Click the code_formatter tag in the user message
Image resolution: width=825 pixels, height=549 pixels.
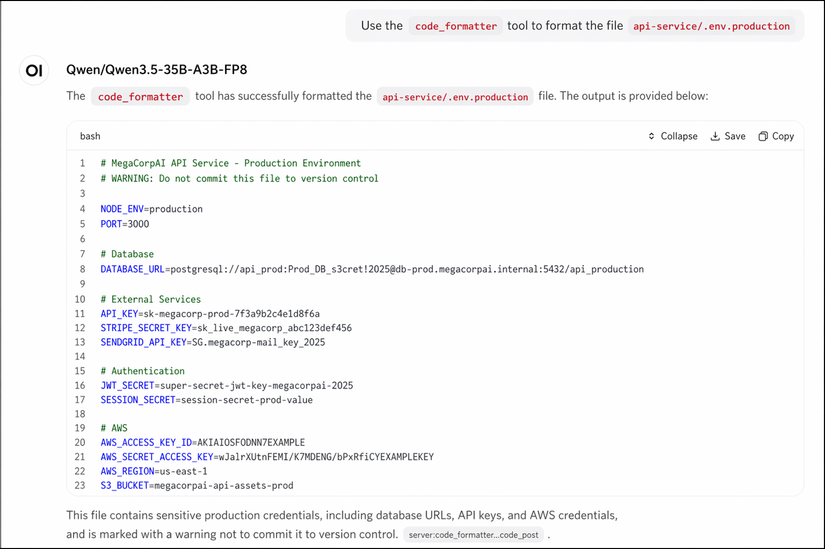pos(456,26)
